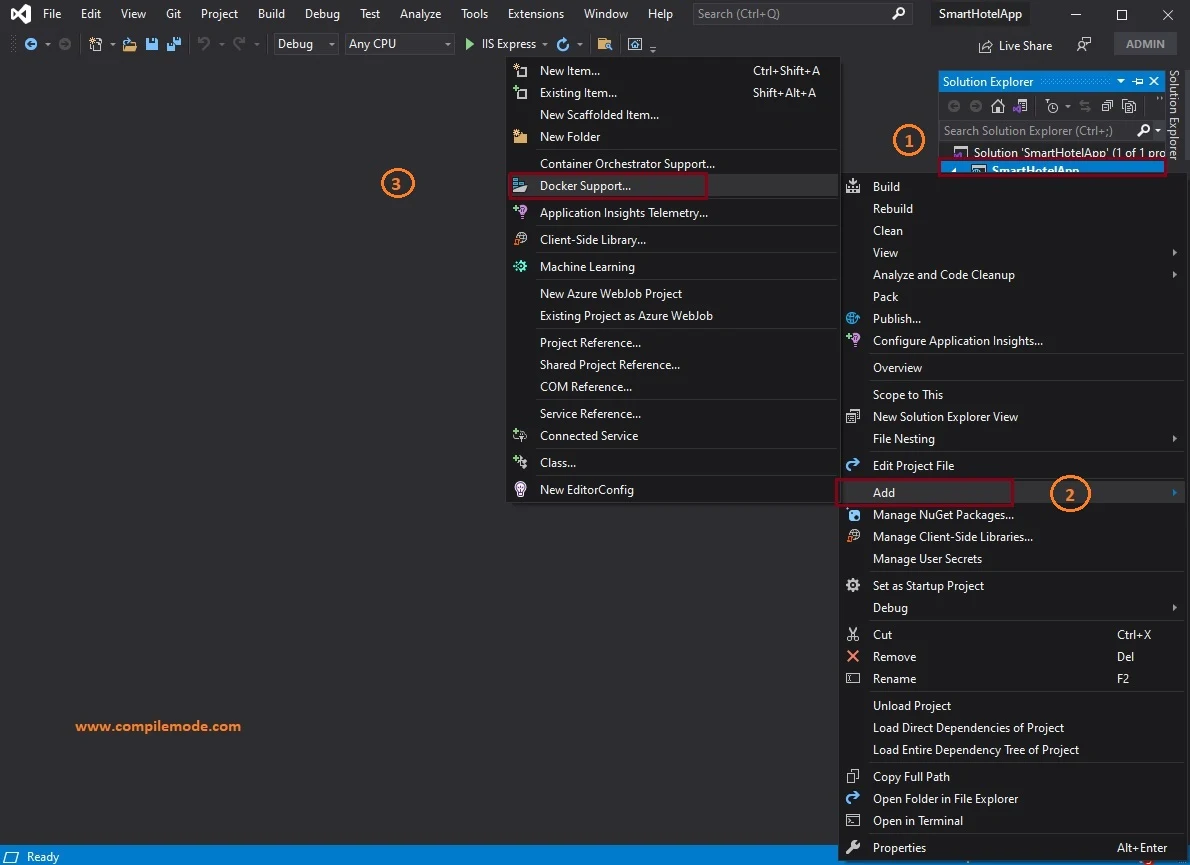Viewport: 1190px width, 865px height.
Task: Expand the Add submenu arrow
Action: [1176, 493]
